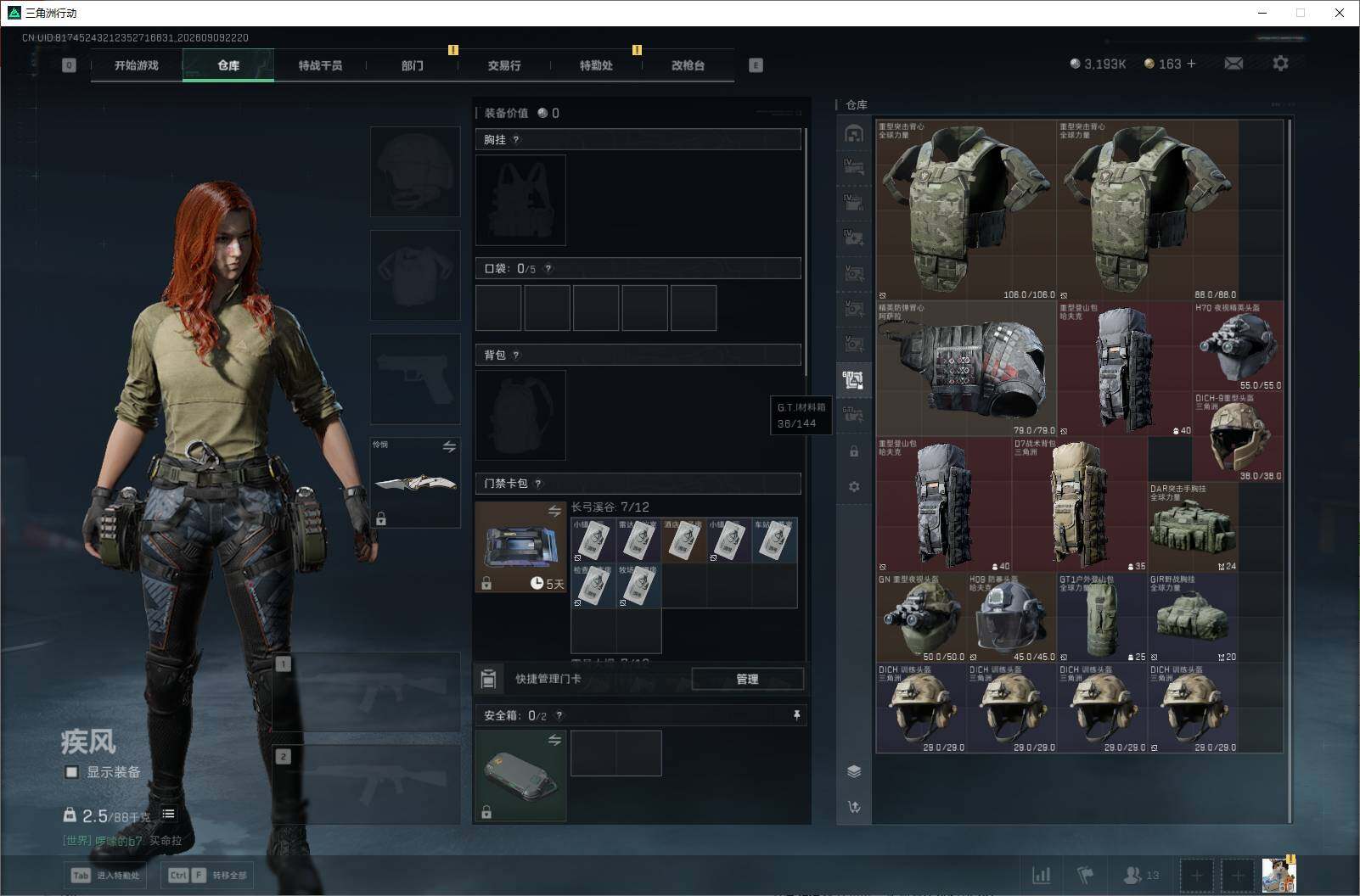Switch to 开始游戏 tab

137,65
